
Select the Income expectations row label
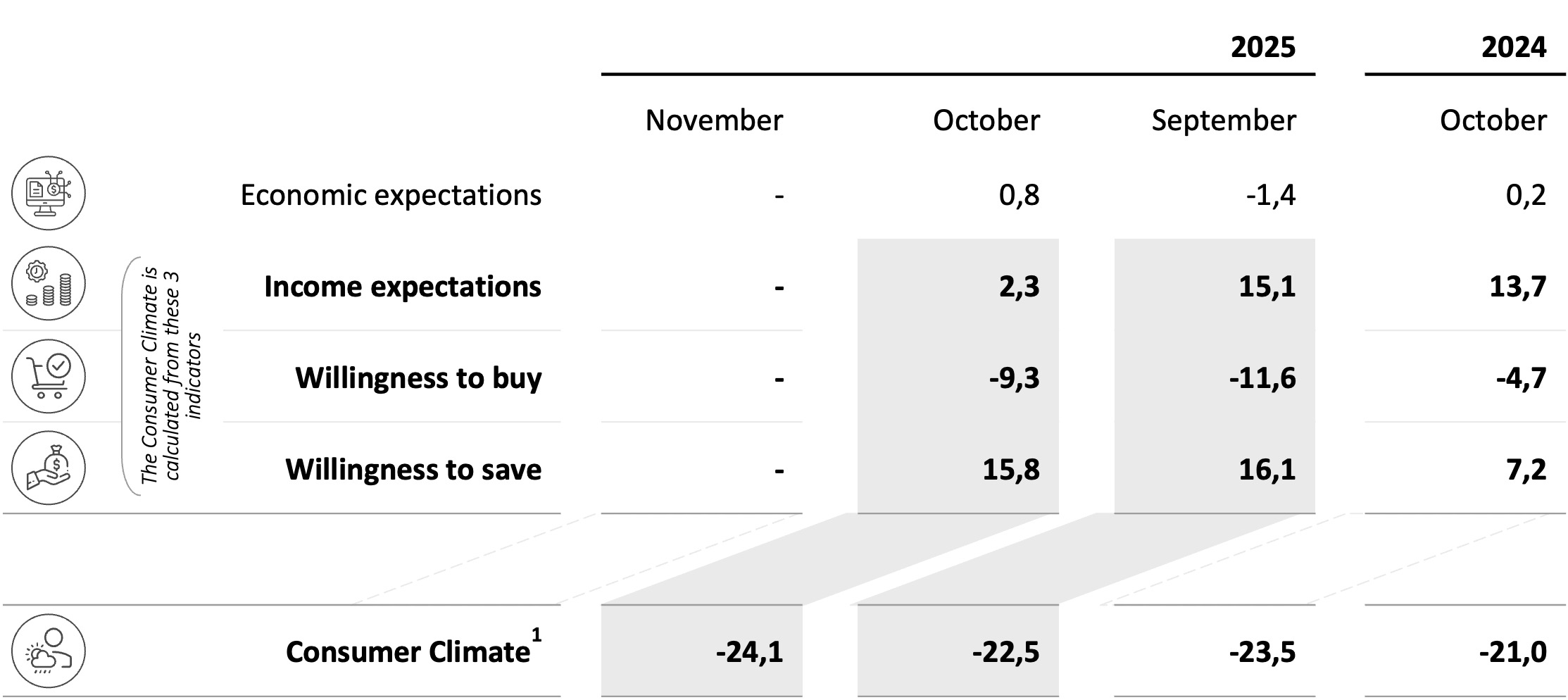pyautogui.click(x=402, y=287)
